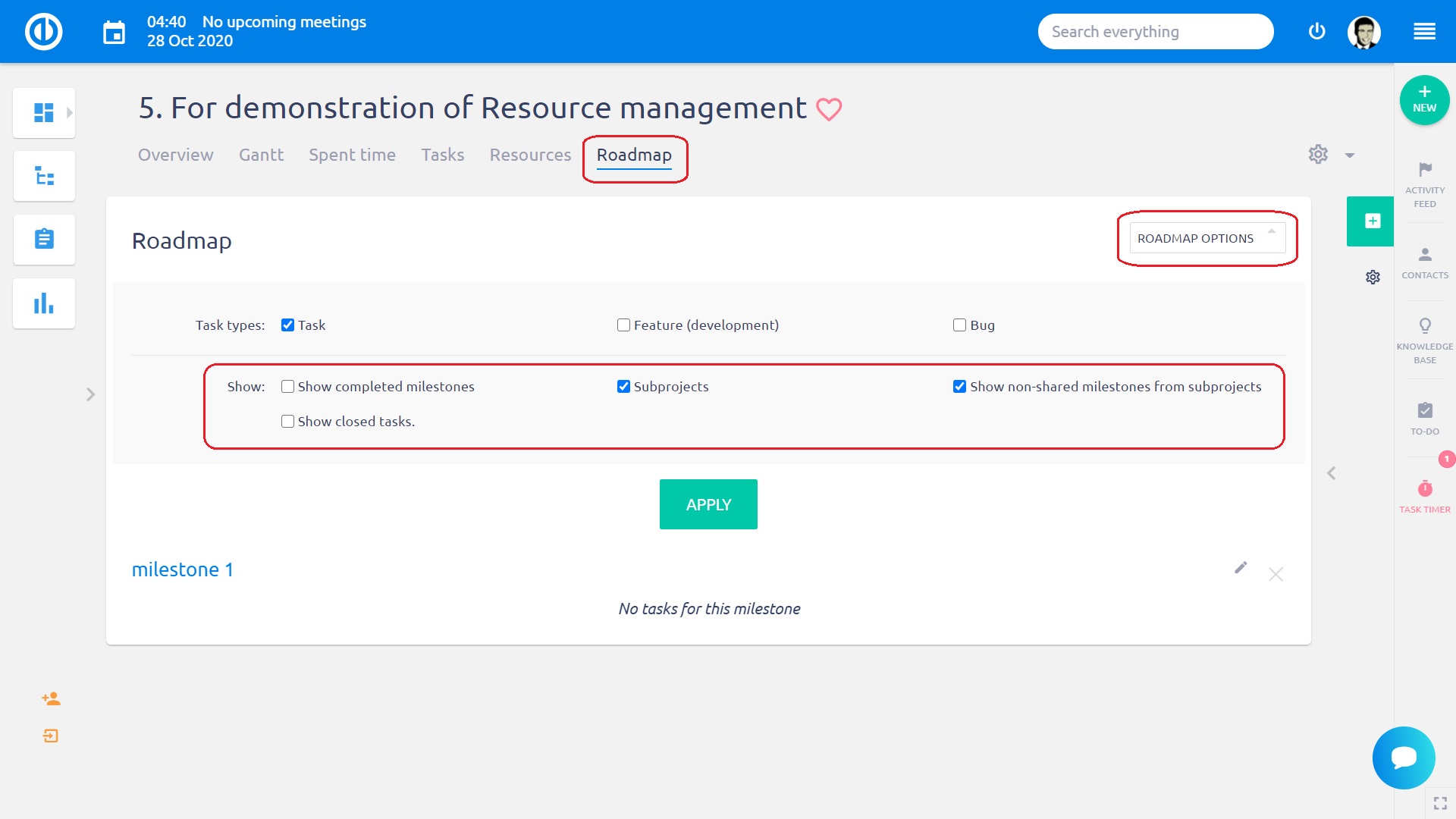Check the Bug task type
The width and height of the screenshot is (1456, 819).
(959, 325)
